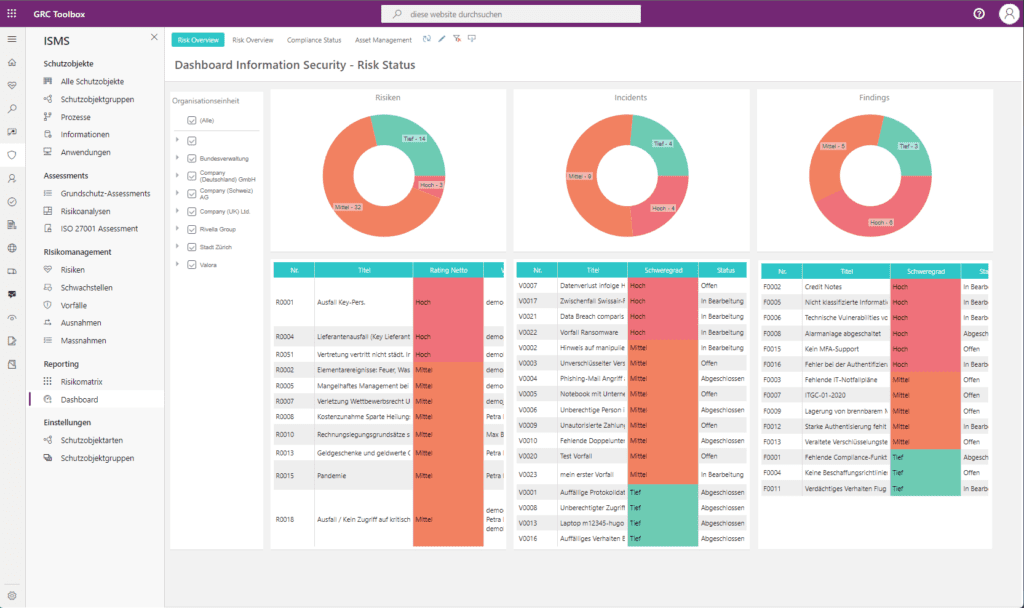Image resolution: width=1024 pixels, height=608 pixels.
Task: Open incident row V0022 Vorfall Ransomware
Action: [x=631, y=332]
